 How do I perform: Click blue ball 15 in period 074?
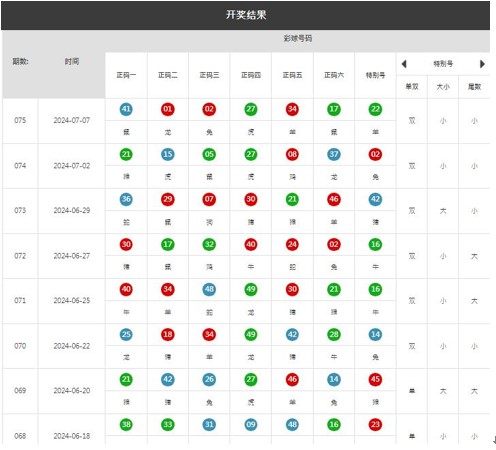click(168, 154)
